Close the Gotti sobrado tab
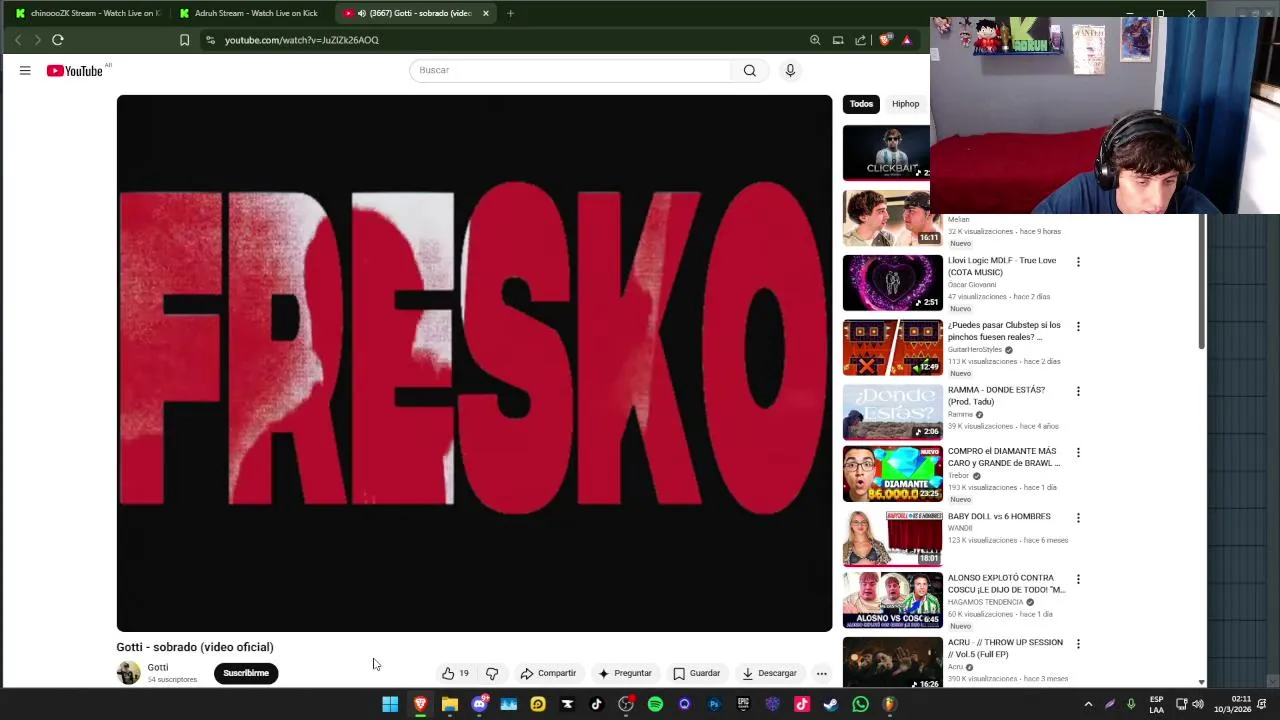 (486, 13)
